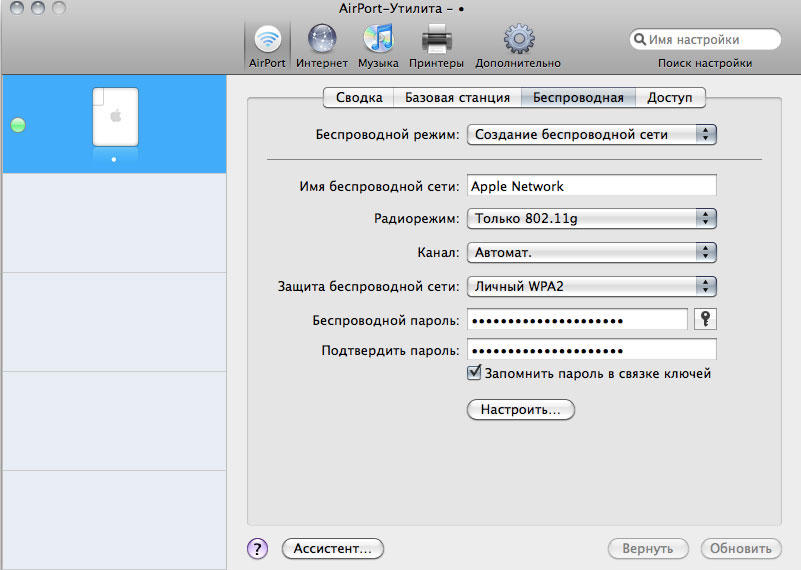
Task: Open the Музыка settings section
Action: tap(378, 46)
